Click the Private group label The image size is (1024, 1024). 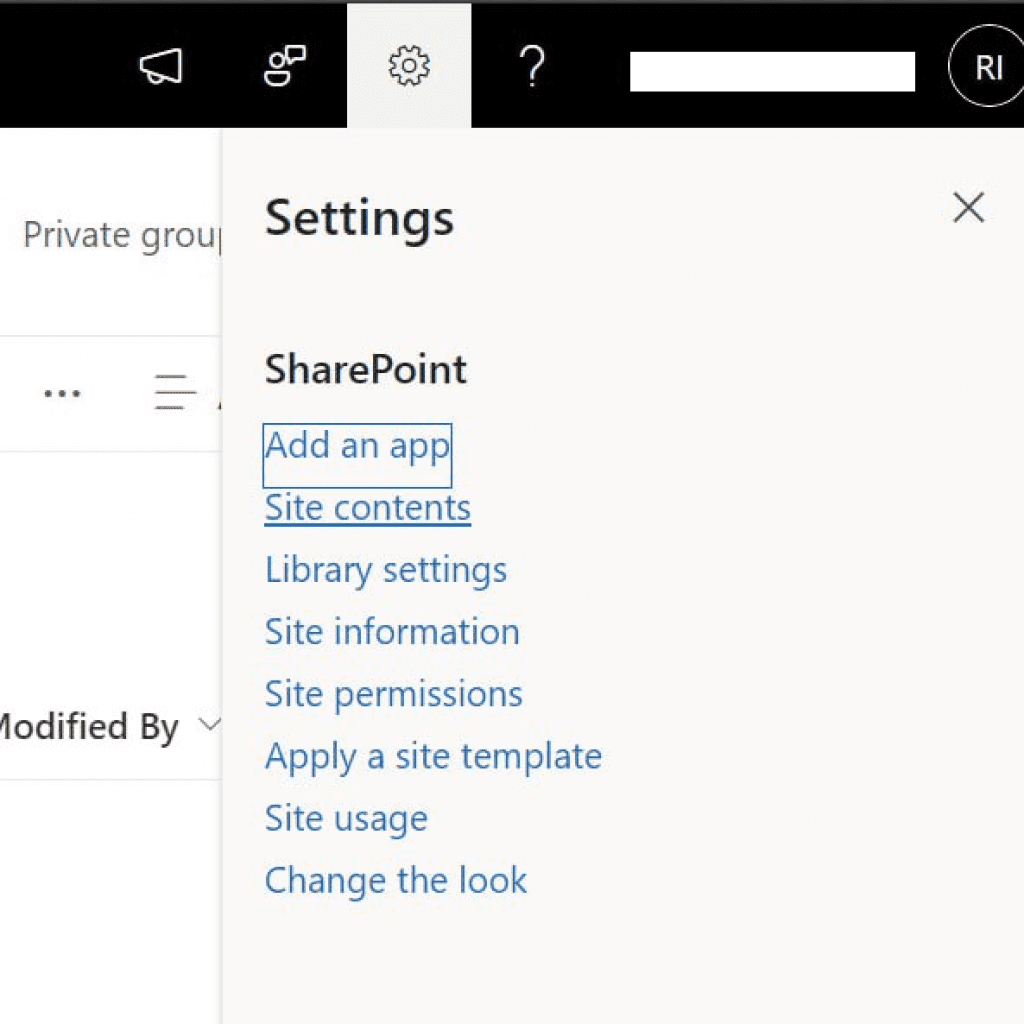click(120, 235)
